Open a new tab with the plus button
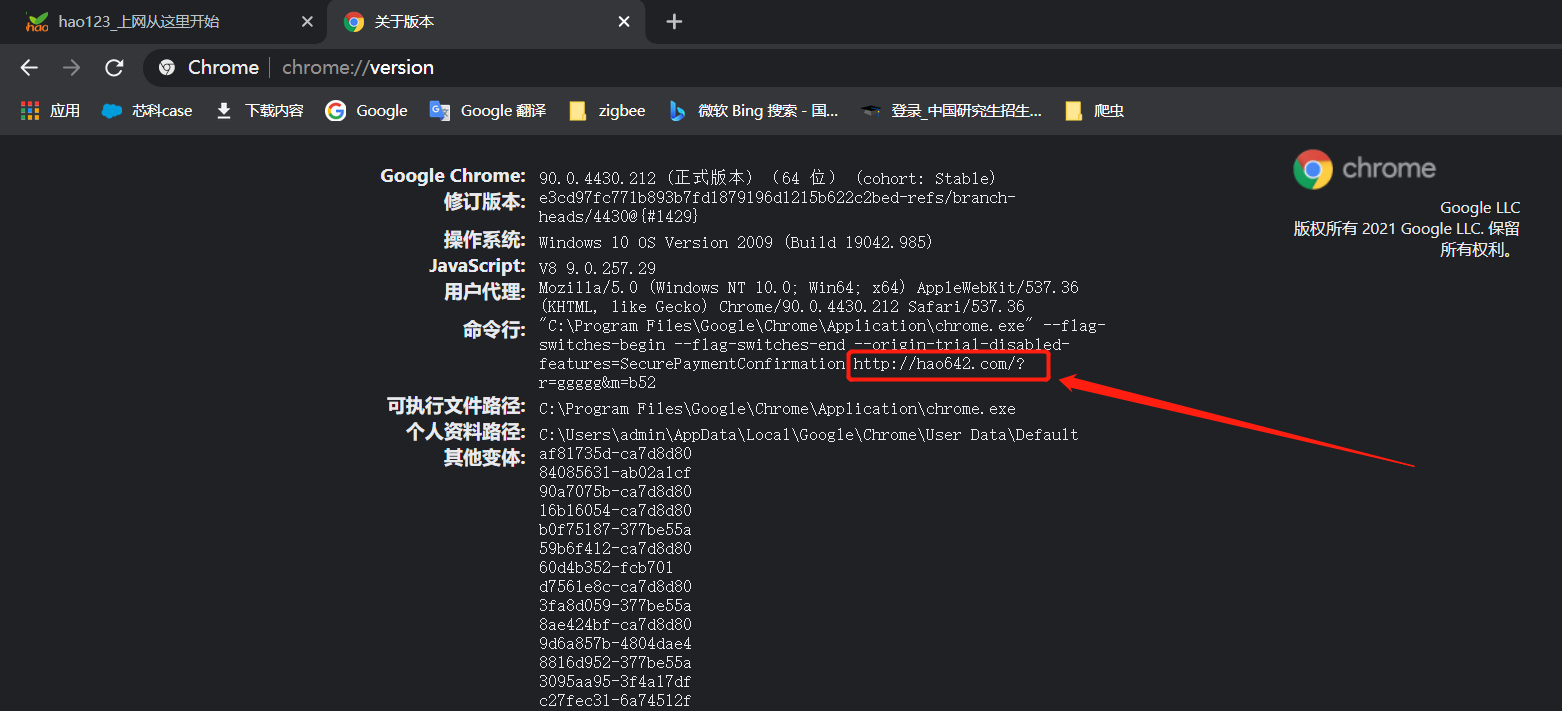This screenshot has height=711, width=1562. pyautogui.click(x=674, y=21)
